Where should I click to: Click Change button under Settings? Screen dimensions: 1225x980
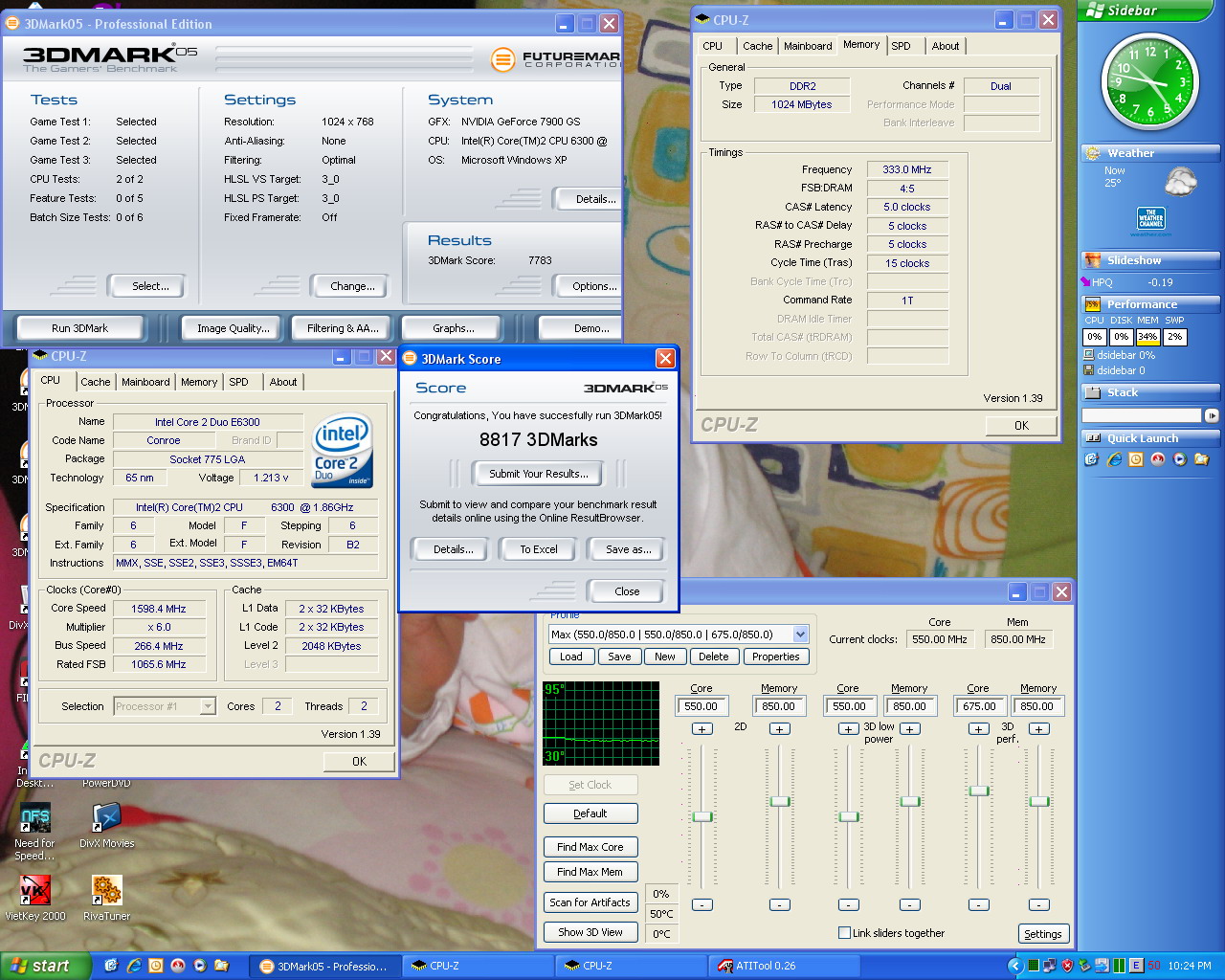coord(352,286)
